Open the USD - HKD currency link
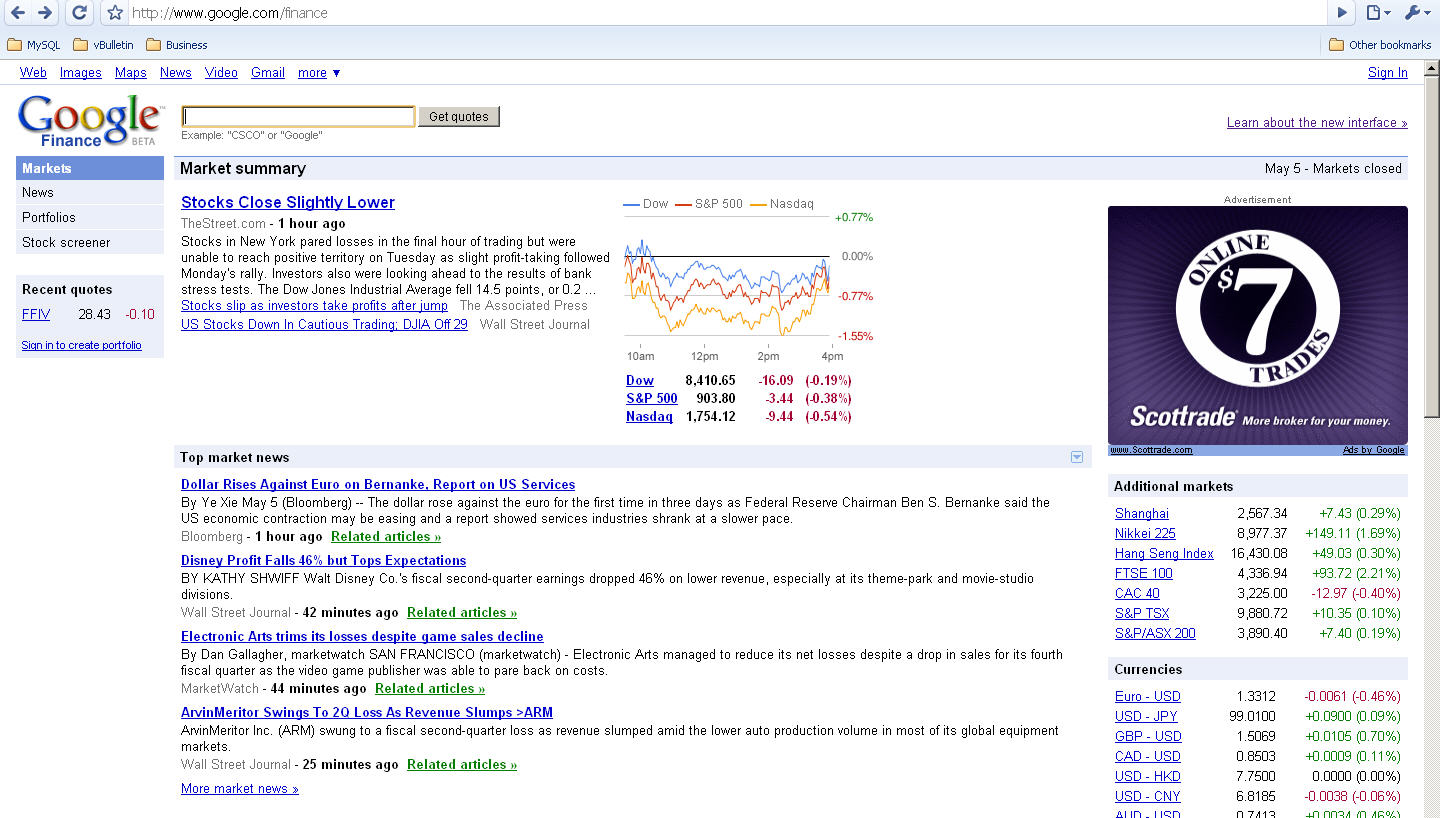1440x818 pixels. point(1148,777)
